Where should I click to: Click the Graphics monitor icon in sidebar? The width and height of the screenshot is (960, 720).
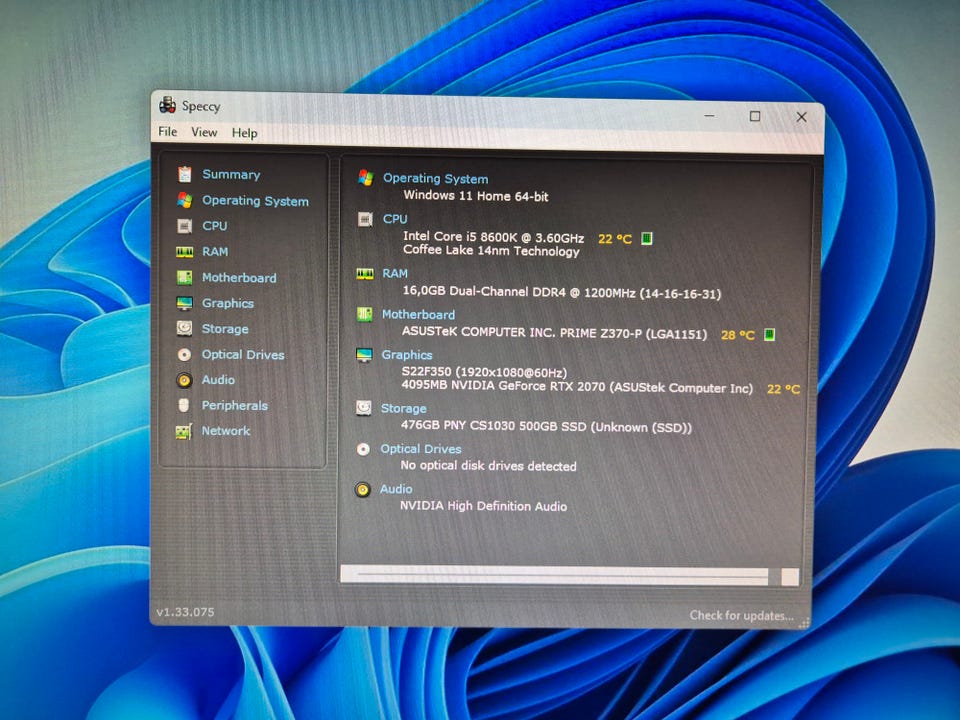pos(184,303)
